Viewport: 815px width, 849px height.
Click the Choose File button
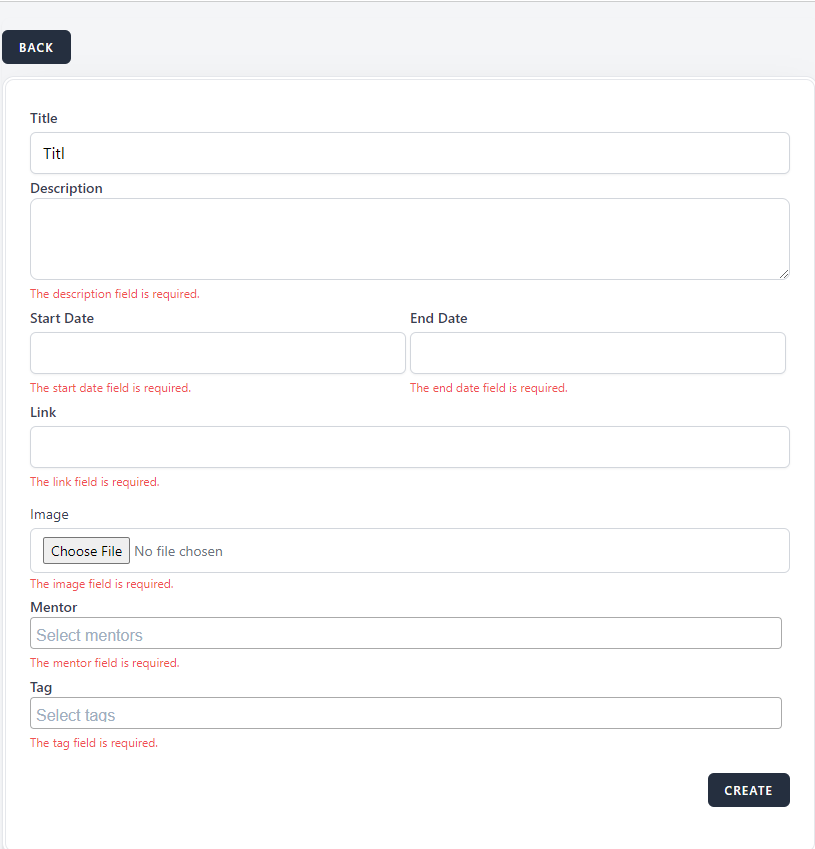(x=86, y=551)
